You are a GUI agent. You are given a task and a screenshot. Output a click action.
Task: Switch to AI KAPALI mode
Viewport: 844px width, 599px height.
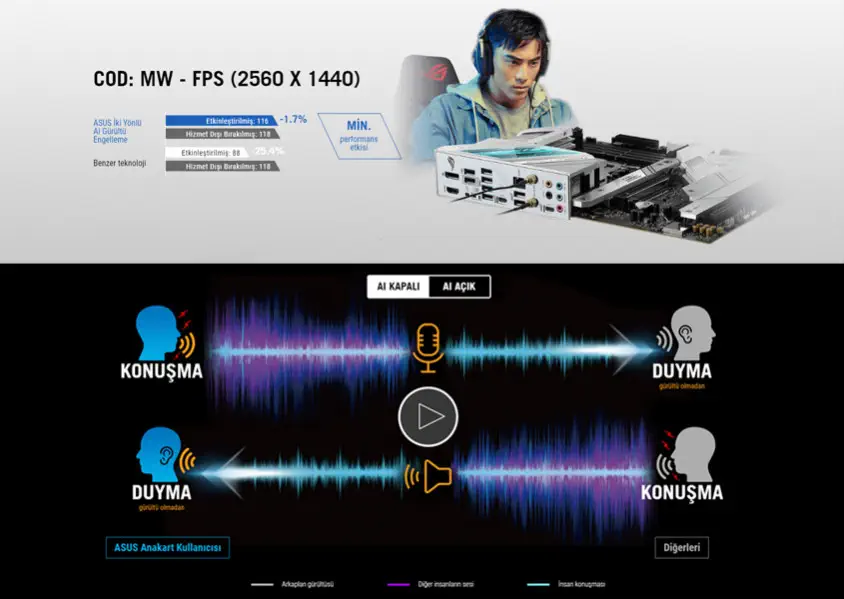click(x=397, y=287)
